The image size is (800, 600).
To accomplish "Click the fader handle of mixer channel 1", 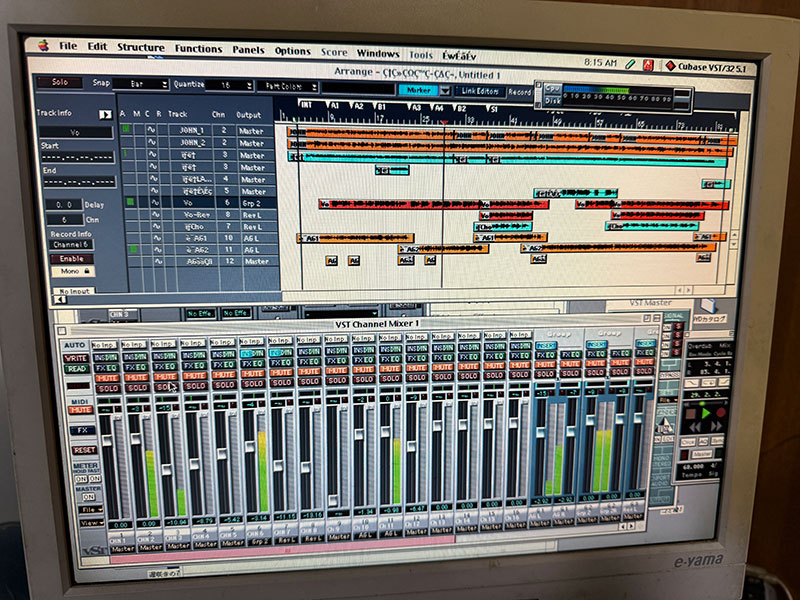I will (x=107, y=440).
